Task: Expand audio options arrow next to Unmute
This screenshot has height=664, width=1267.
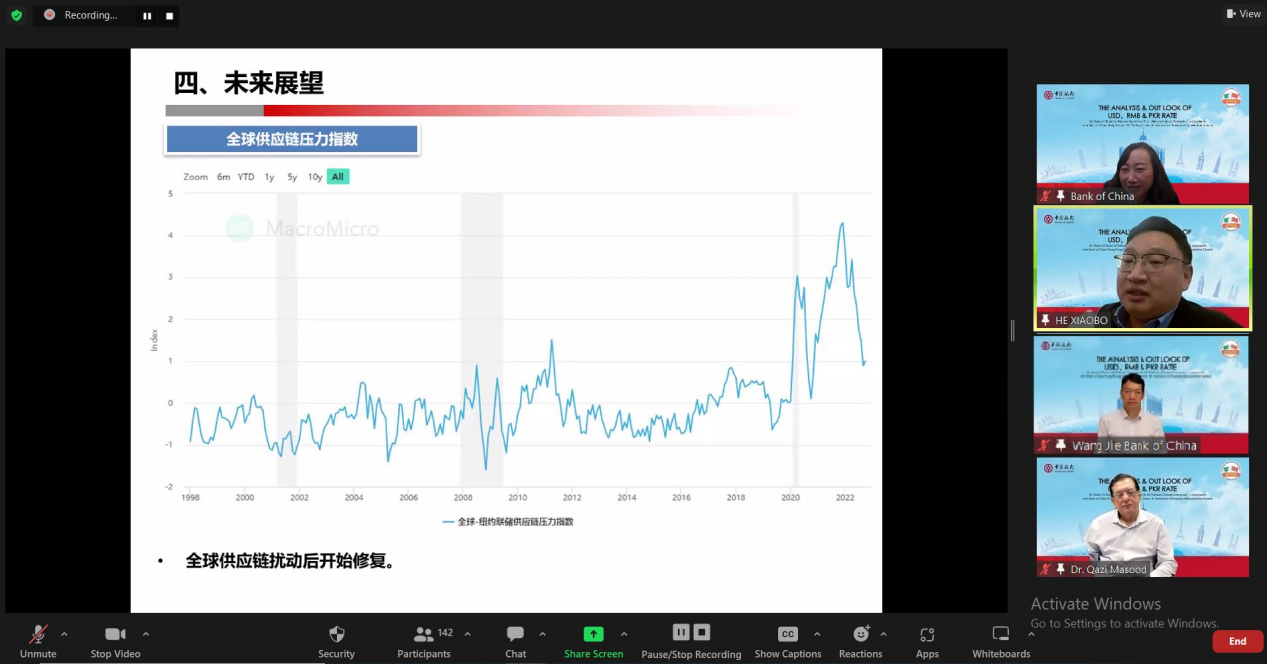Action: (x=64, y=634)
